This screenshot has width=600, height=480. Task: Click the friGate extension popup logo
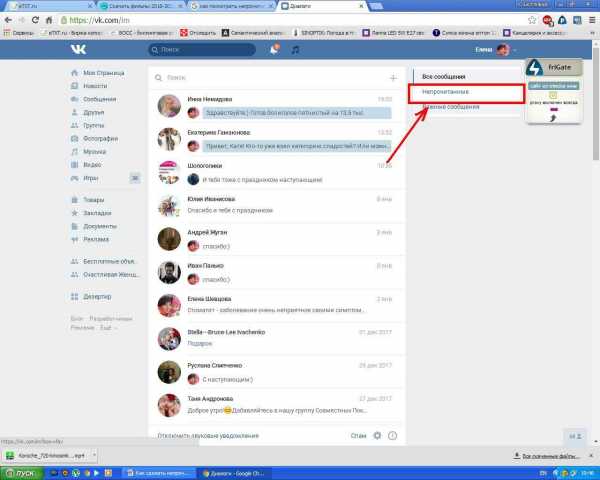[534, 67]
